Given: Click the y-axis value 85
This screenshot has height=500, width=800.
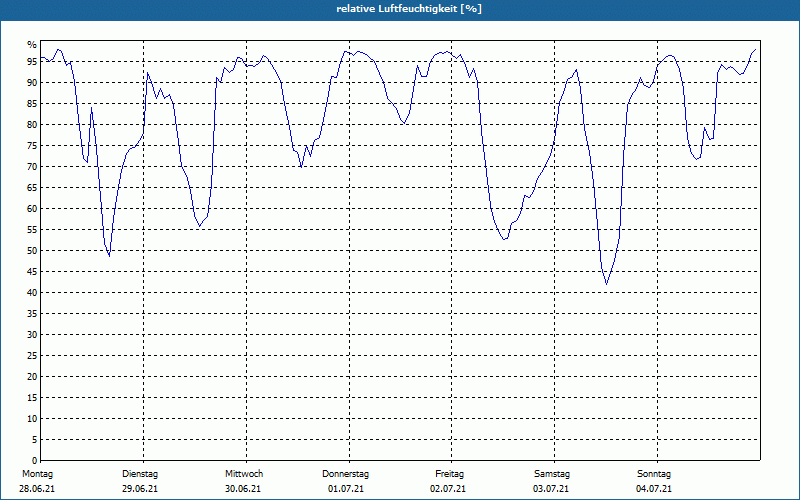Looking at the screenshot, I should click(x=32, y=104).
